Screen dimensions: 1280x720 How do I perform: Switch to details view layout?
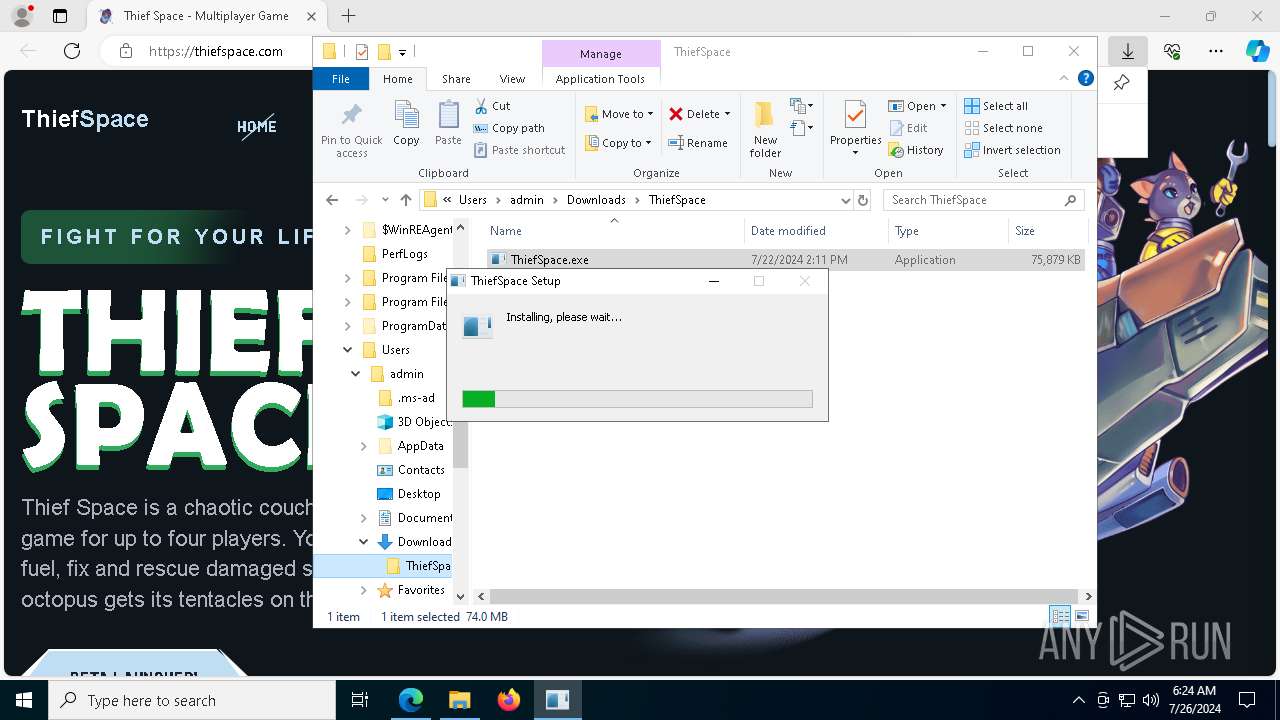[1060, 616]
